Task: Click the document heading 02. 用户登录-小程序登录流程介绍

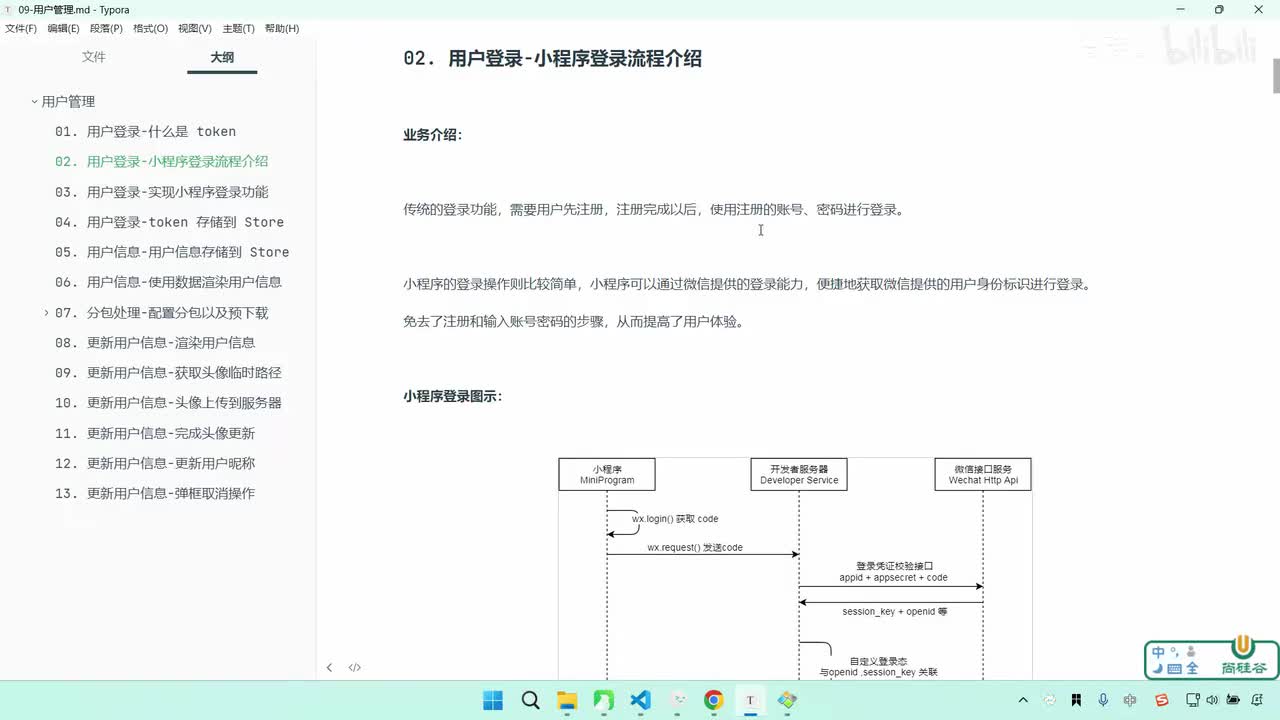Action: tap(552, 59)
